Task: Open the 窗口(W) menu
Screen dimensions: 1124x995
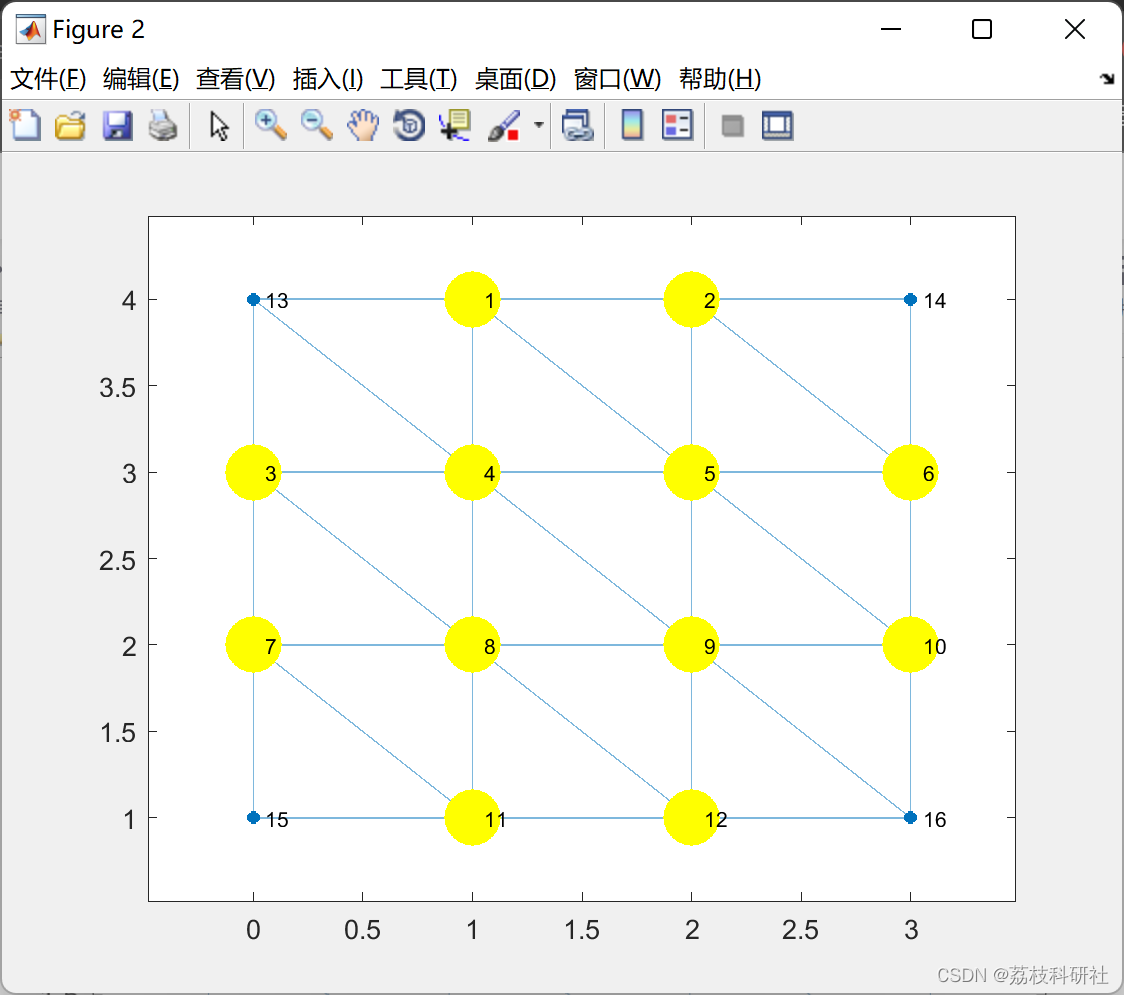Action: [617, 79]
